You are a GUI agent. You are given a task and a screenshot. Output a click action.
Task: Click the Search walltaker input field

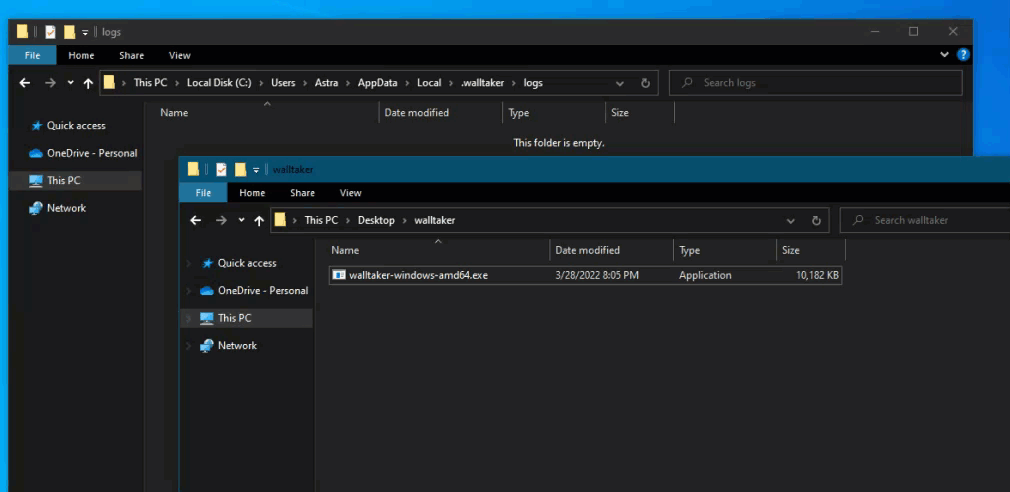point(926,220)
